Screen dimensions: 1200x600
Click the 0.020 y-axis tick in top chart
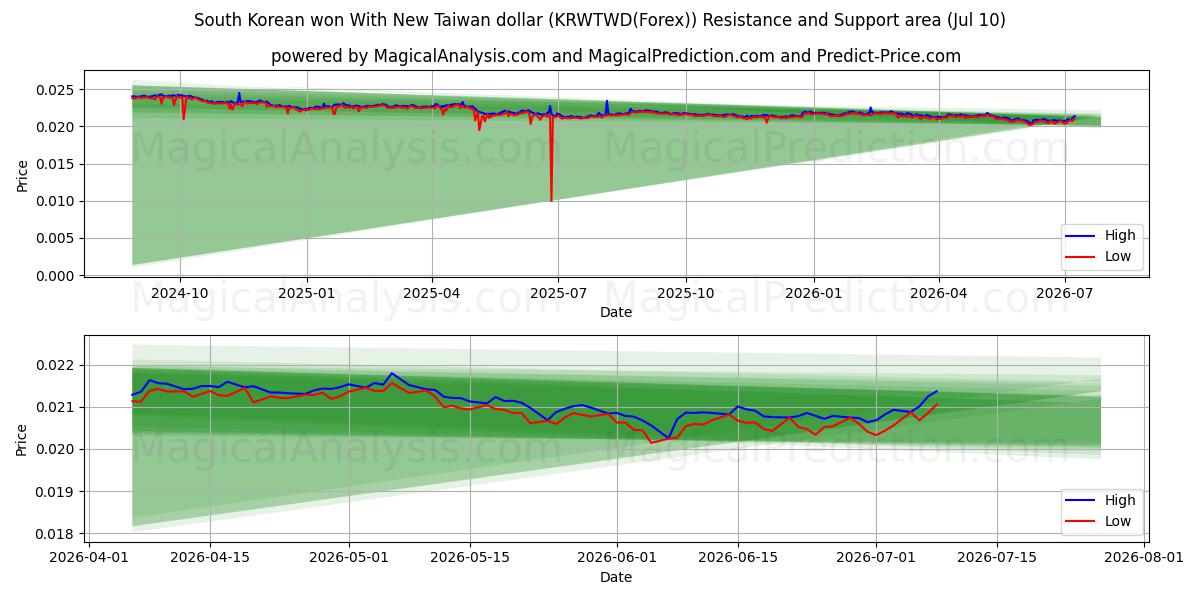[x=56, y=127]
